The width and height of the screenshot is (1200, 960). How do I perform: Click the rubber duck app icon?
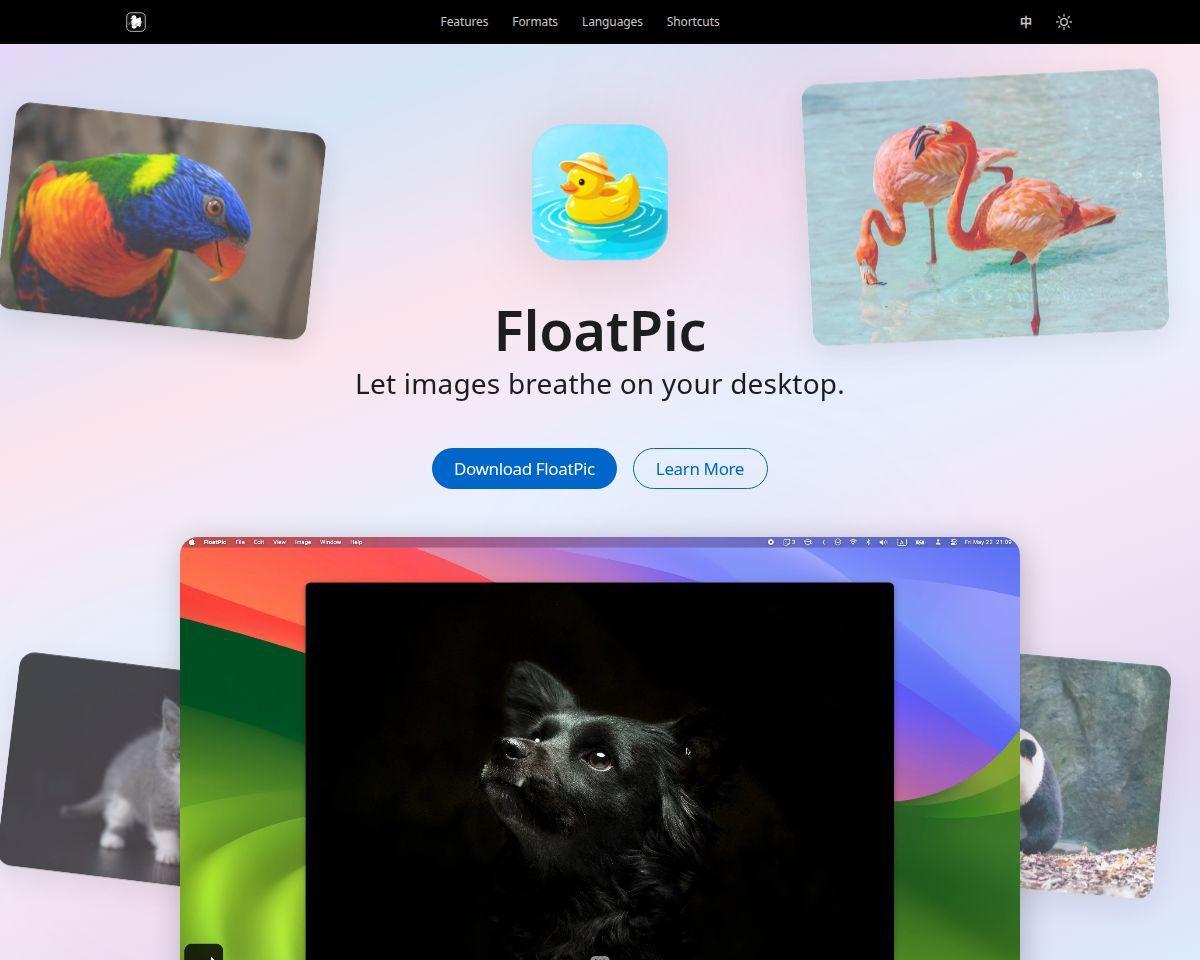tap(600, 192)
